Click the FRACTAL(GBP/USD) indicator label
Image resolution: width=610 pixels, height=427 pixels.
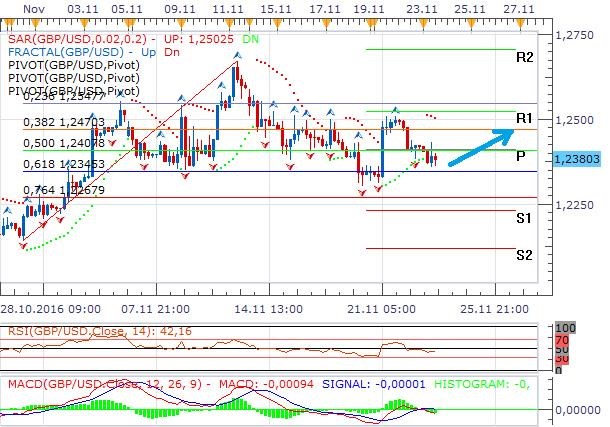64,50
